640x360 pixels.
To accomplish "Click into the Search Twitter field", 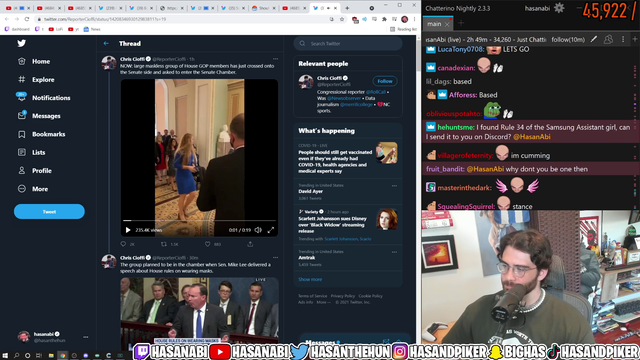I will coord(348,43).
